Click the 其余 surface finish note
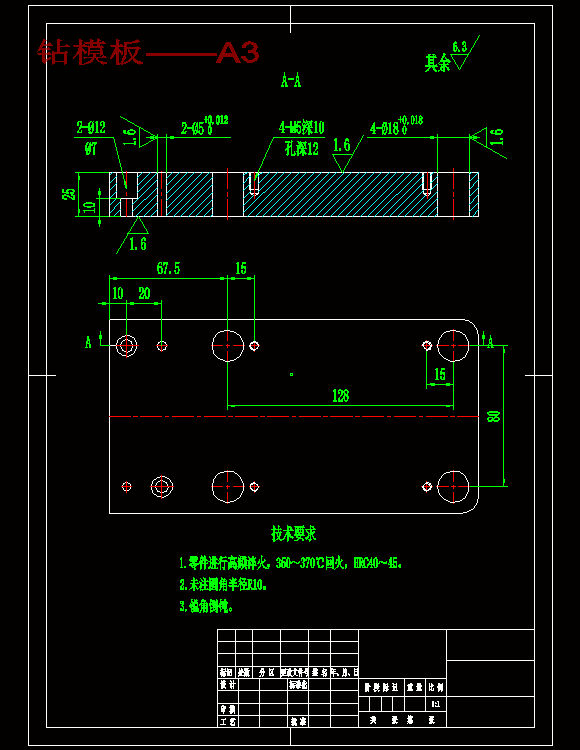The width and height of the screenshot is (580, 750). click(x=438, y=63)
